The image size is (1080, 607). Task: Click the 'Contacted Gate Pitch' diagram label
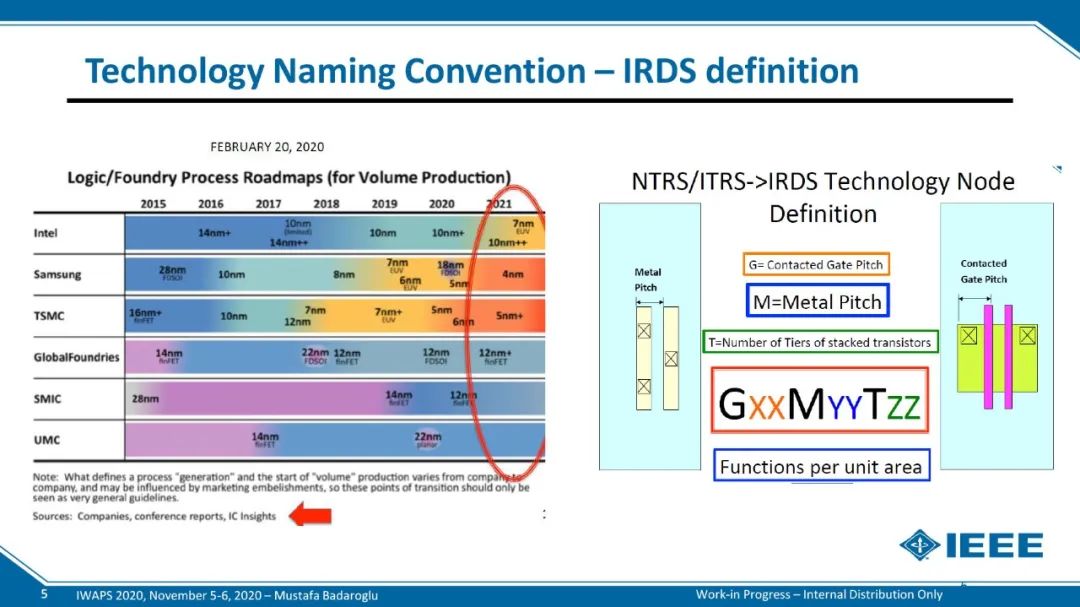tap(984, 271)
